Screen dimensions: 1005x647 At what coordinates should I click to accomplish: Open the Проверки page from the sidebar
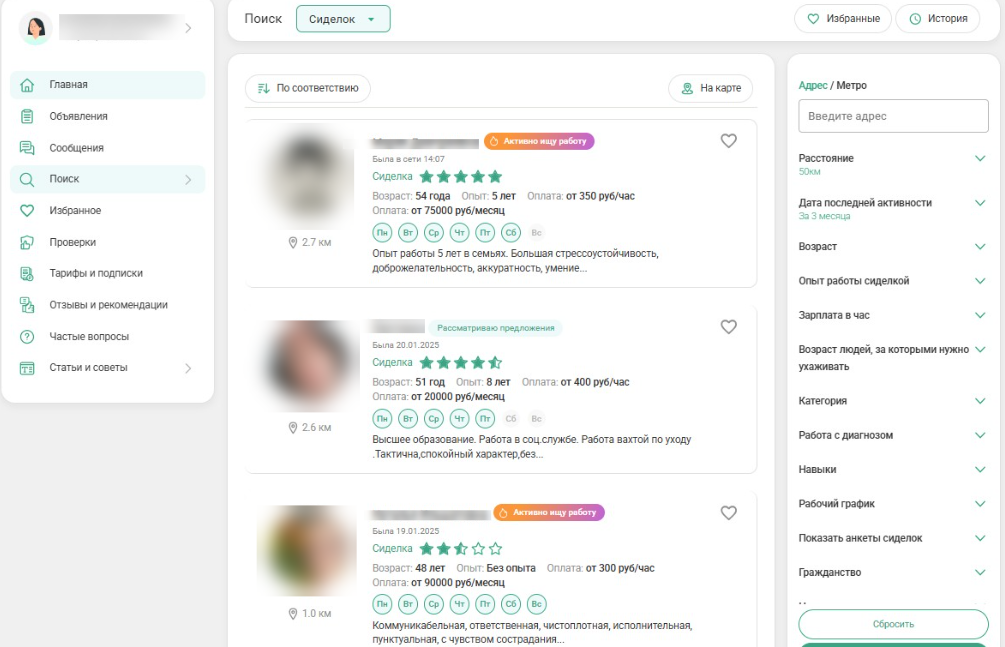point(85,242)
